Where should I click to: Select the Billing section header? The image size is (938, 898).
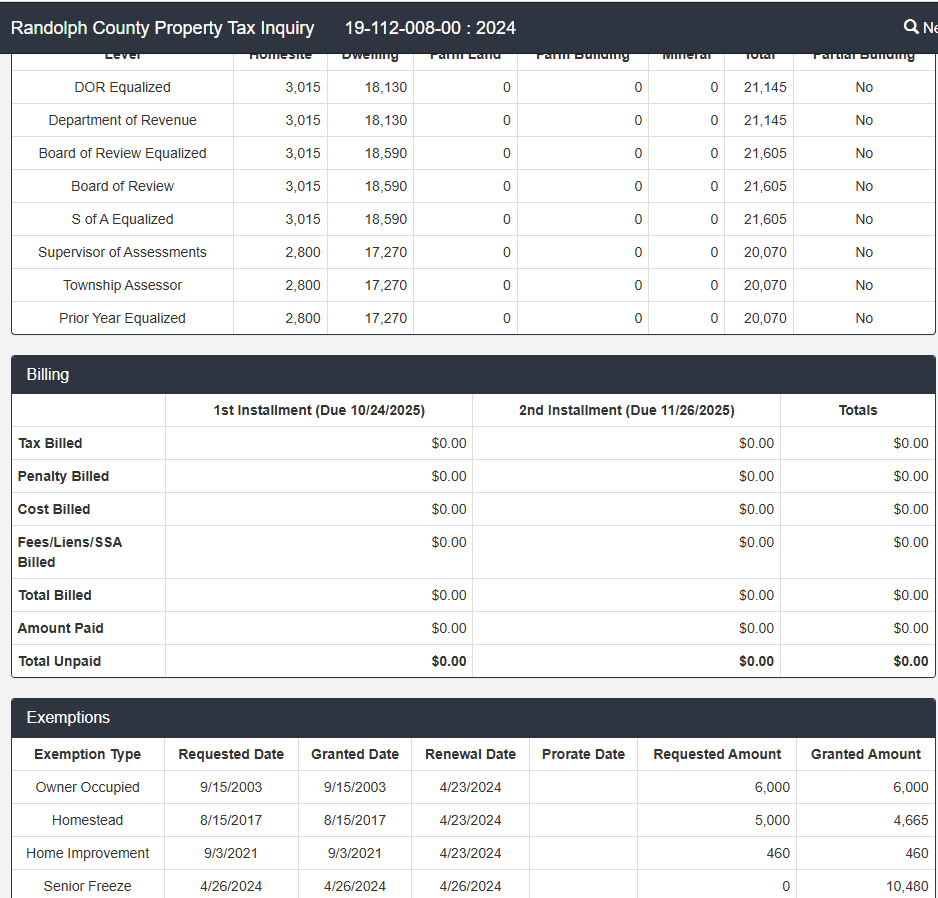tap(48, 375)
